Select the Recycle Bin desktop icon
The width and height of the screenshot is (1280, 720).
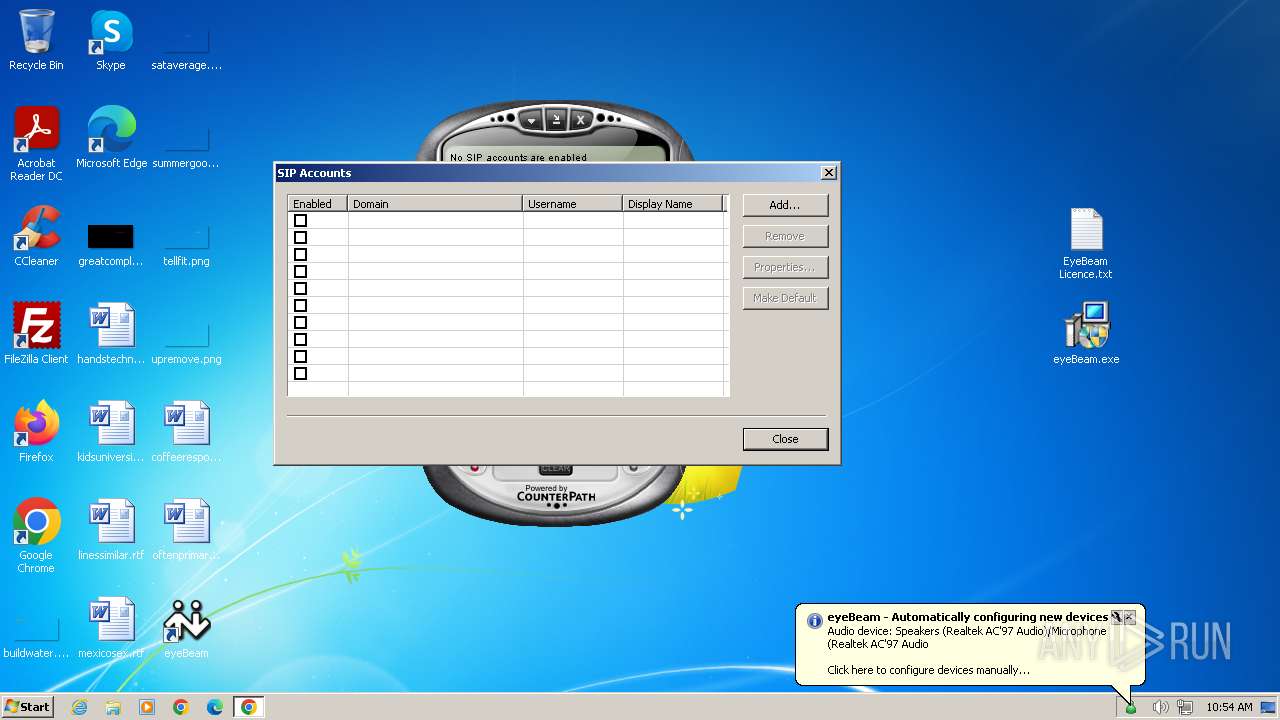pos(36,40)
